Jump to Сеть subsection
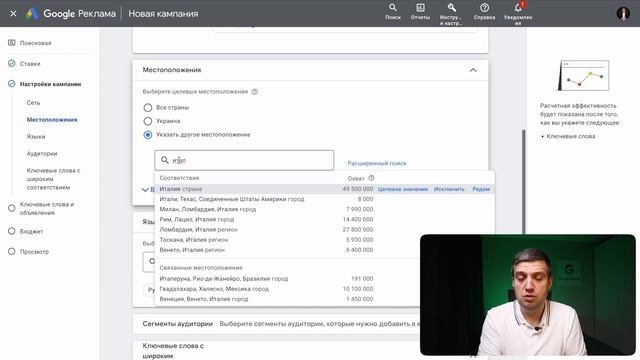This screenshot has height=360, width=640. click(x=33, y=103)
